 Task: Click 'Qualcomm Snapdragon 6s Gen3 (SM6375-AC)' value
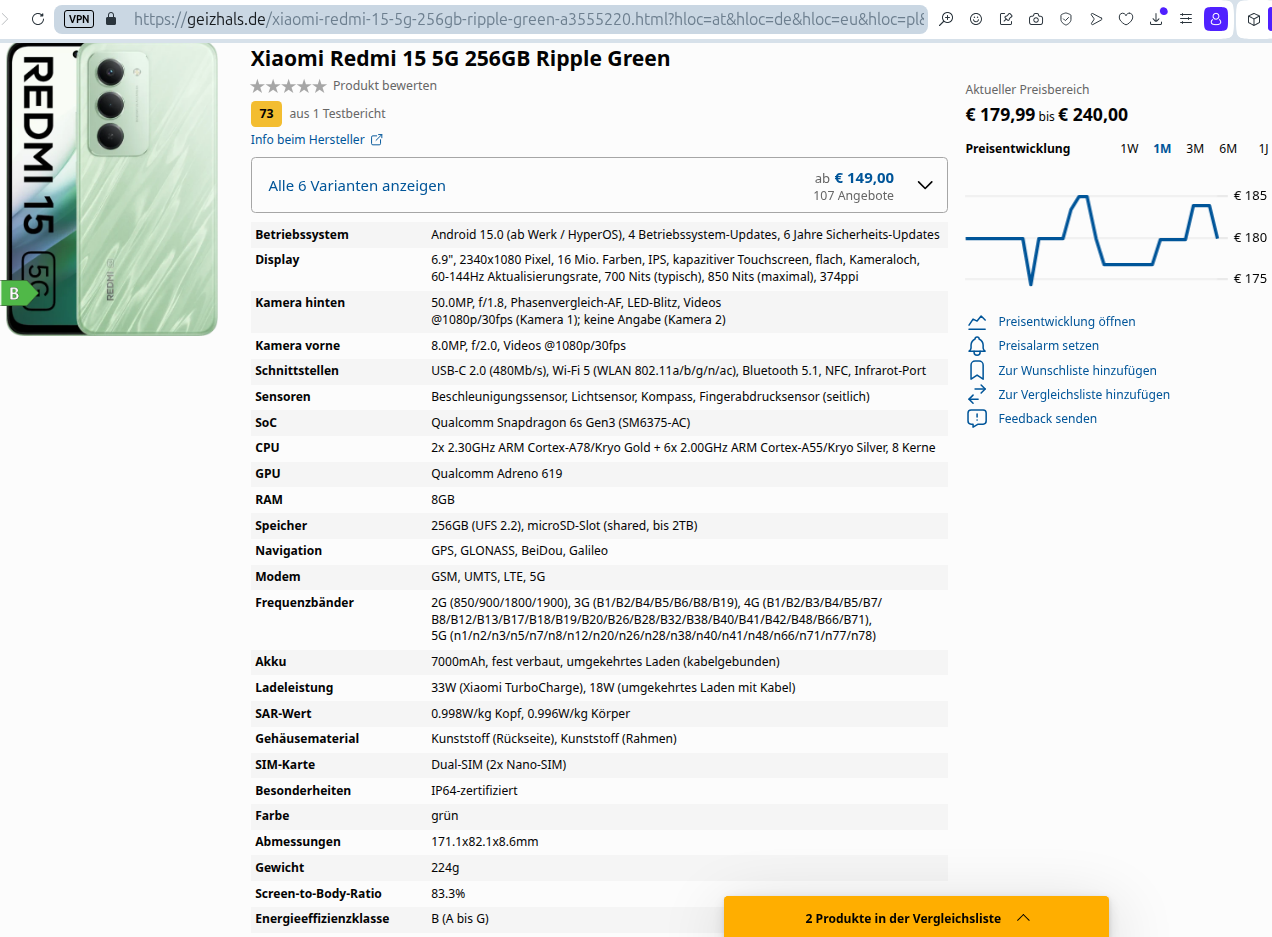[x=560, y=422]
